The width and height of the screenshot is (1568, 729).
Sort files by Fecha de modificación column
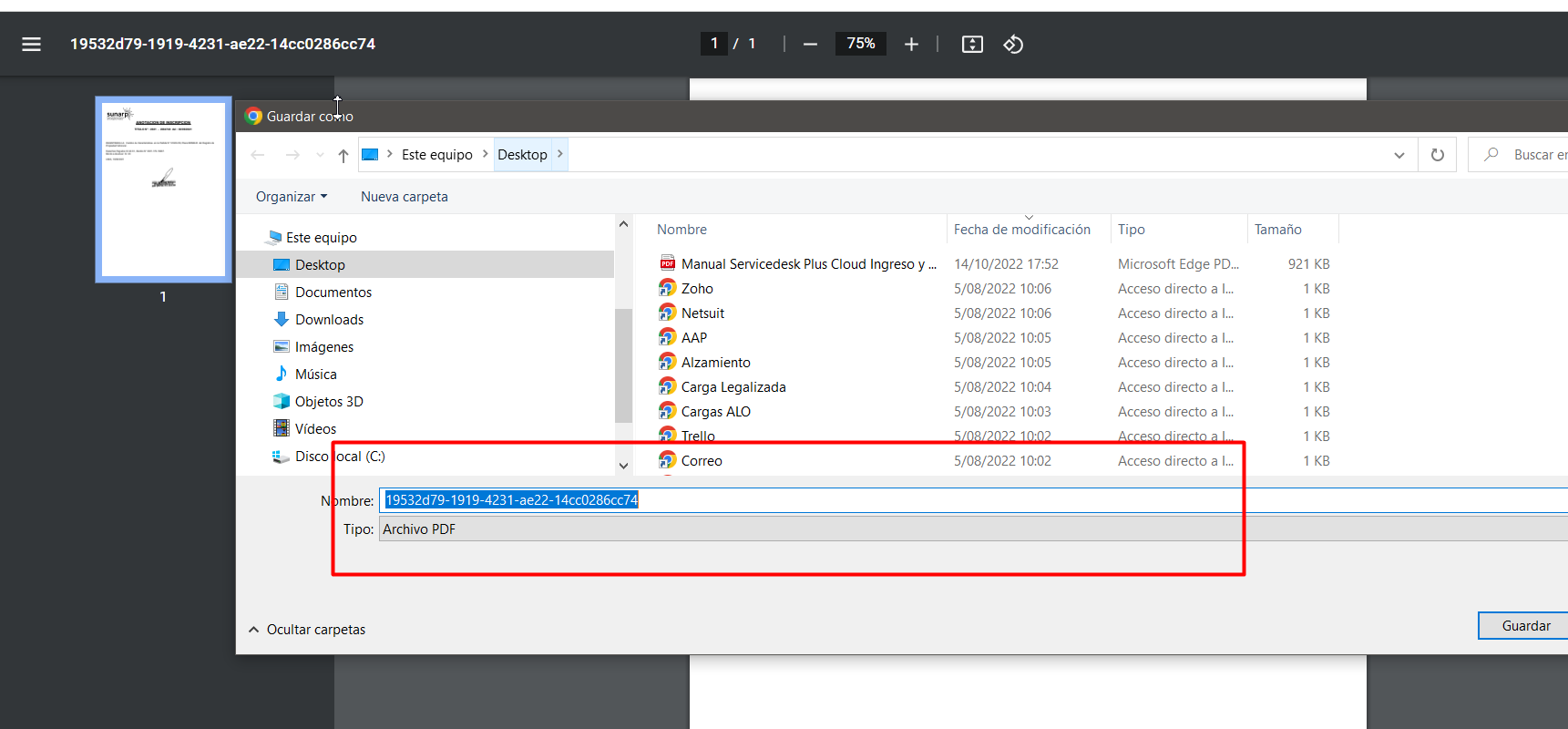click(x=1021, y=230)
